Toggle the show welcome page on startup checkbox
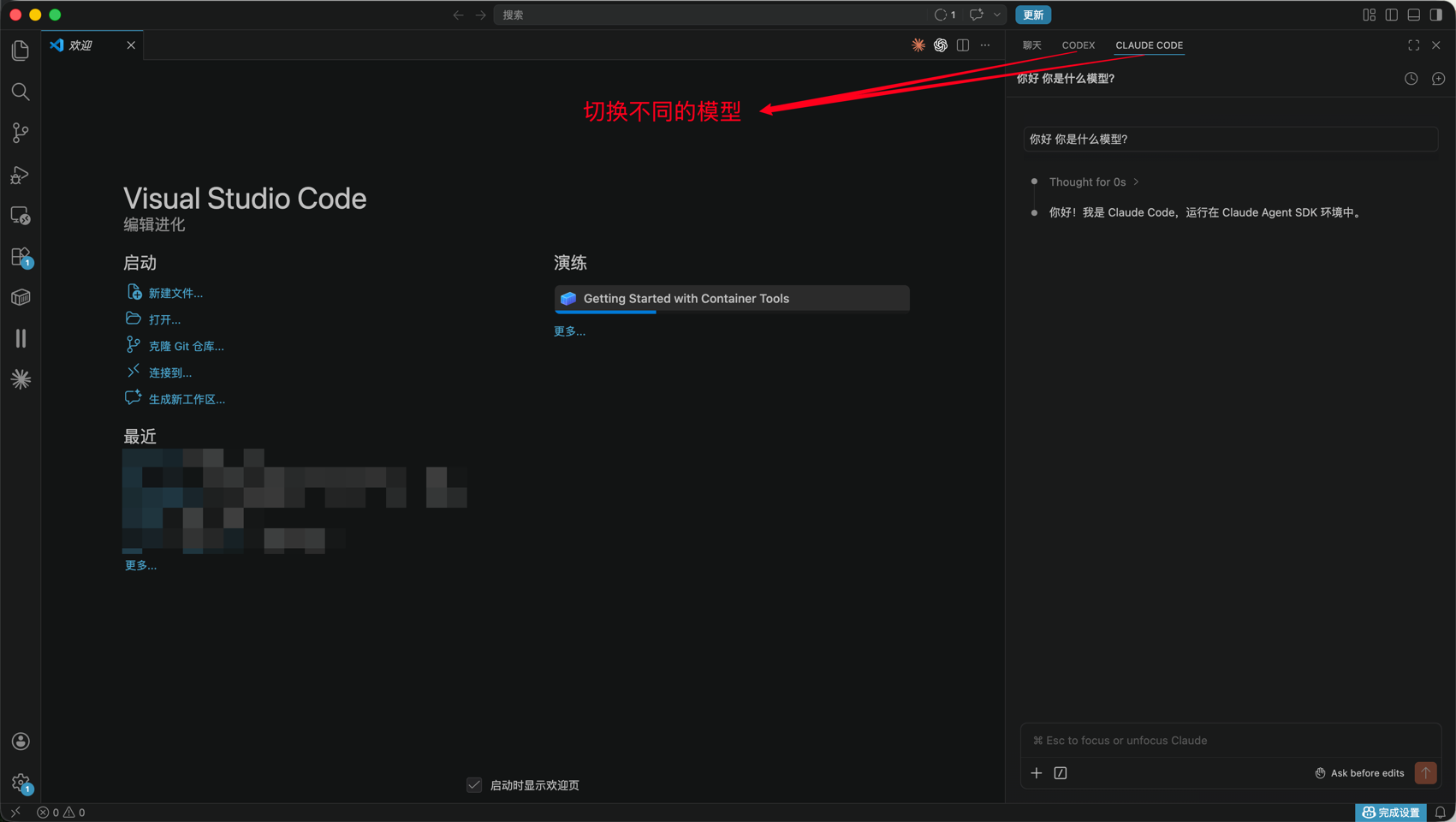Image resolution: width=1456 pixels, height=822 pixels. point(474,785)
